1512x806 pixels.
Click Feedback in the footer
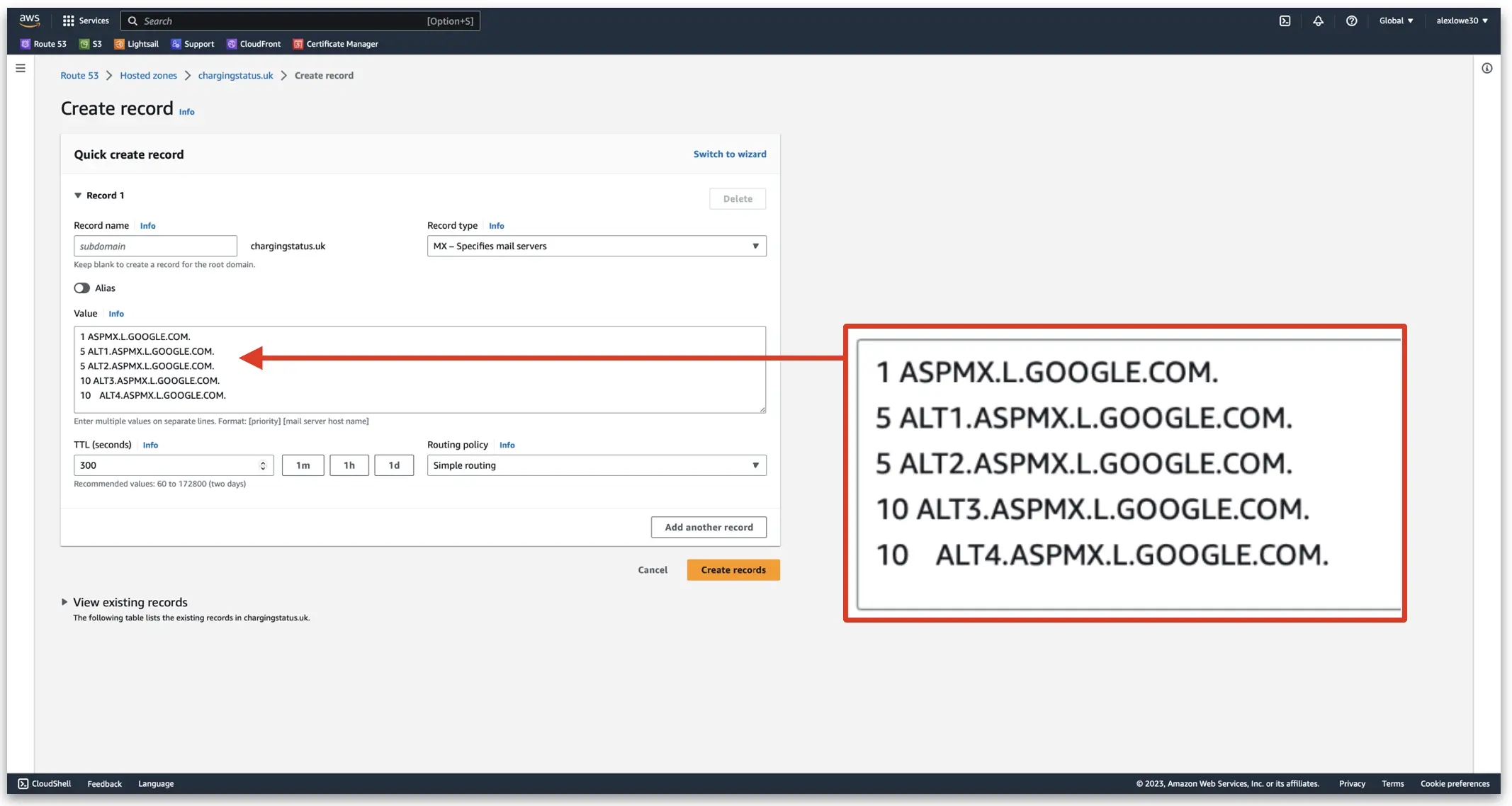(x=105, y=783)
